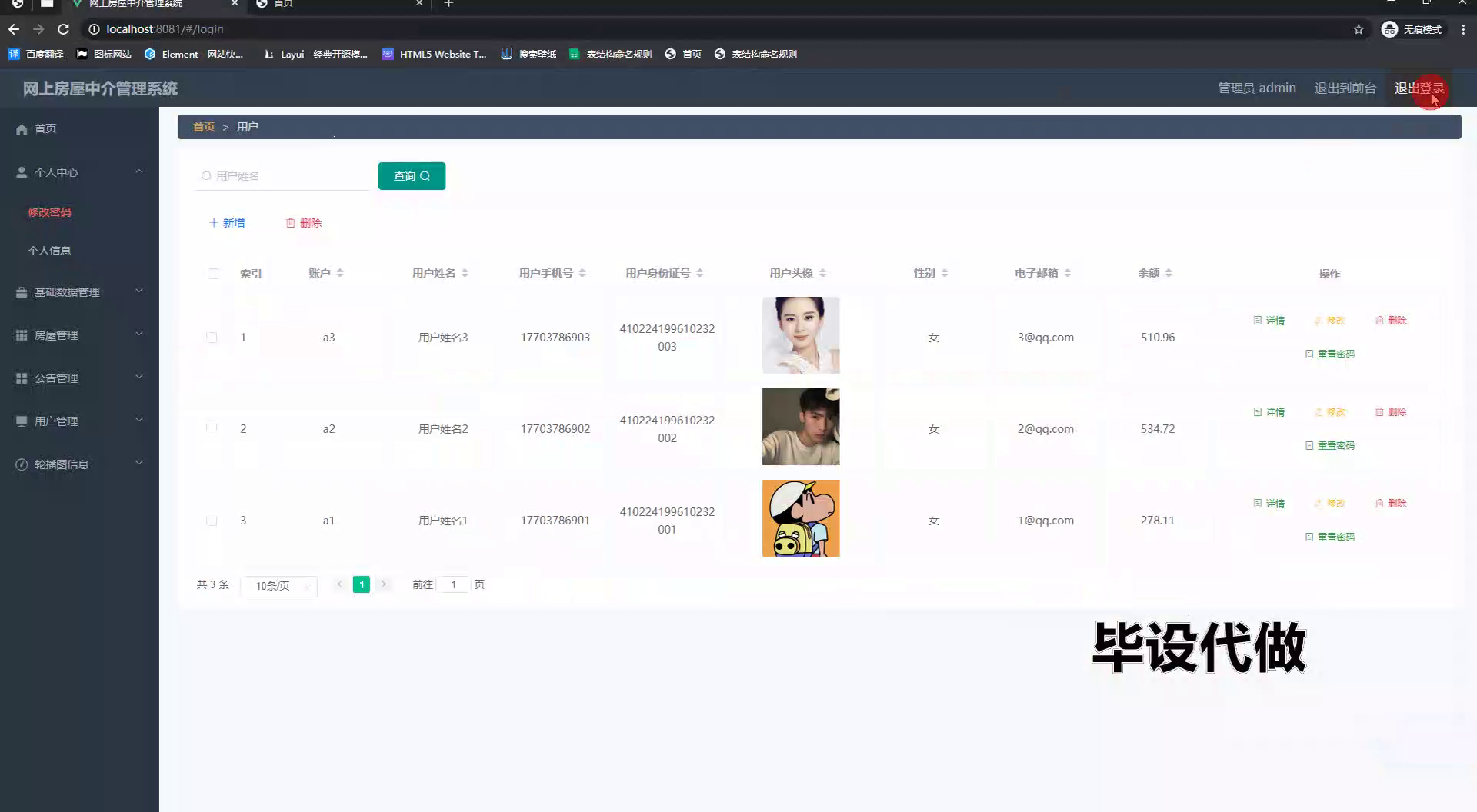Open 详情 for user a2
1477x812 pixels.
point(1269,412)
